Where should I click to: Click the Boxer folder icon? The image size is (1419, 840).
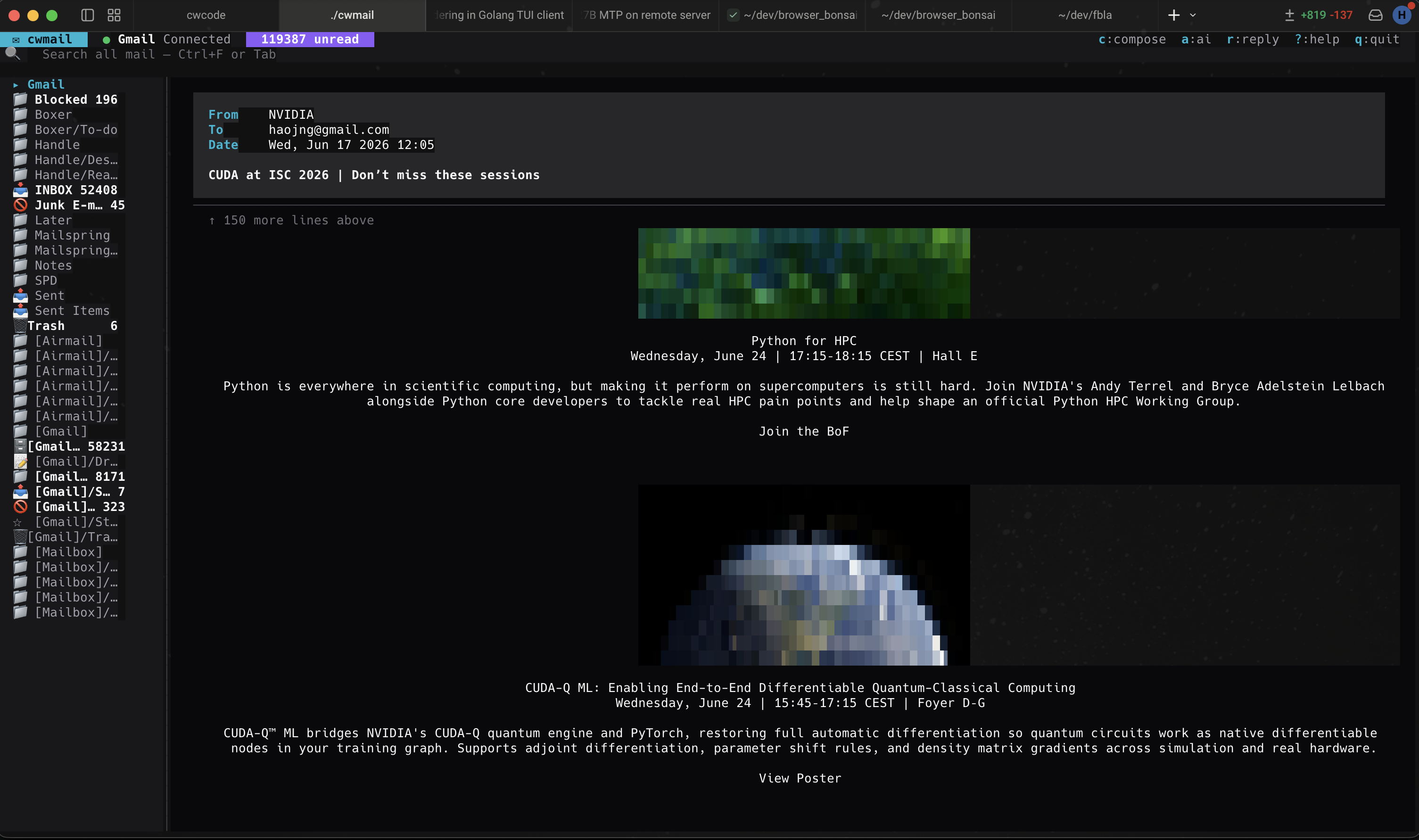pyautogui.click(x=20, y=115)
